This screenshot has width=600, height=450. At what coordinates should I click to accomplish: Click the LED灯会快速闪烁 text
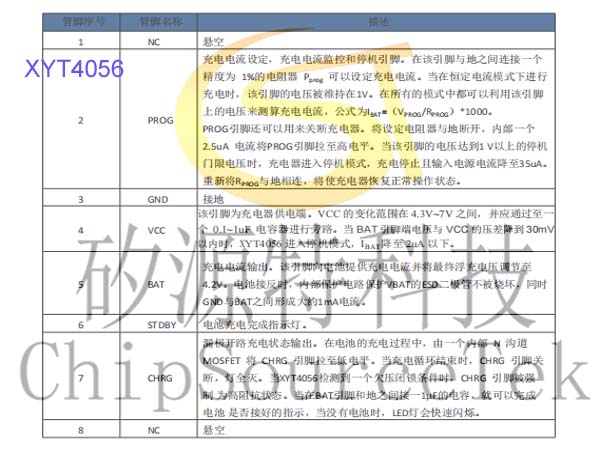point(435,412)
